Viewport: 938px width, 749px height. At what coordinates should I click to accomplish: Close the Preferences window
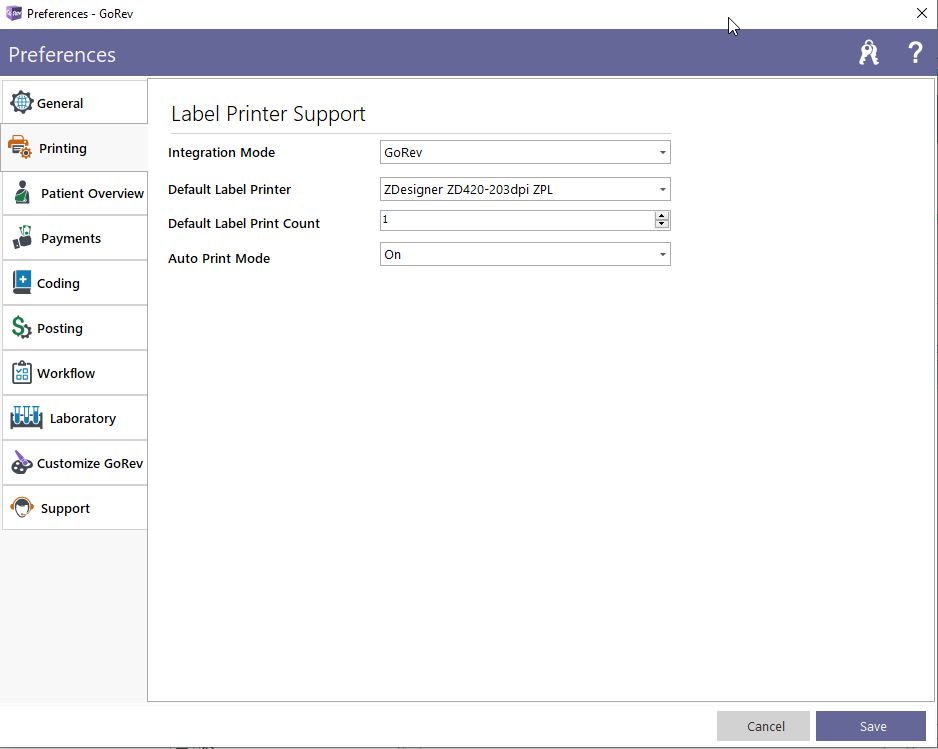(x=922, y=13)
